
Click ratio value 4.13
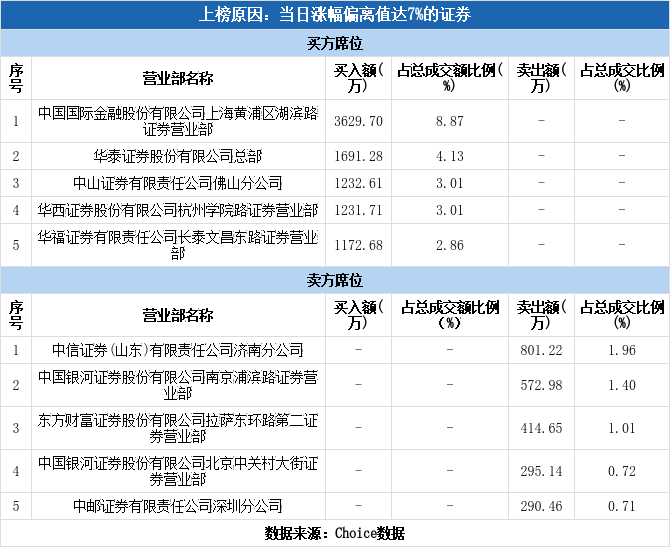450,156
